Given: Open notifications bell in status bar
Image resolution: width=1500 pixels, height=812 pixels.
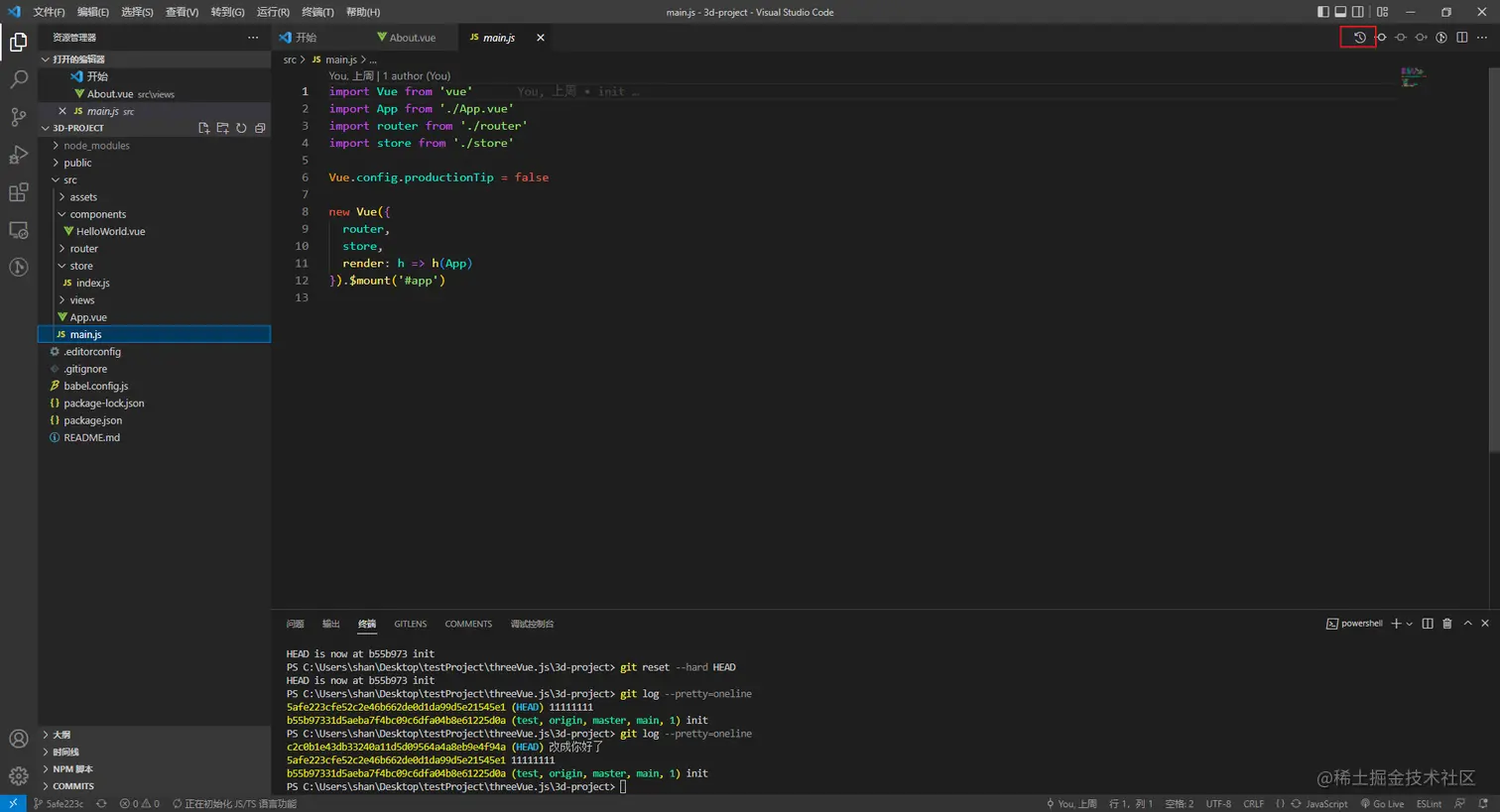Looking at the screenshot, I should pos(1483,804).
